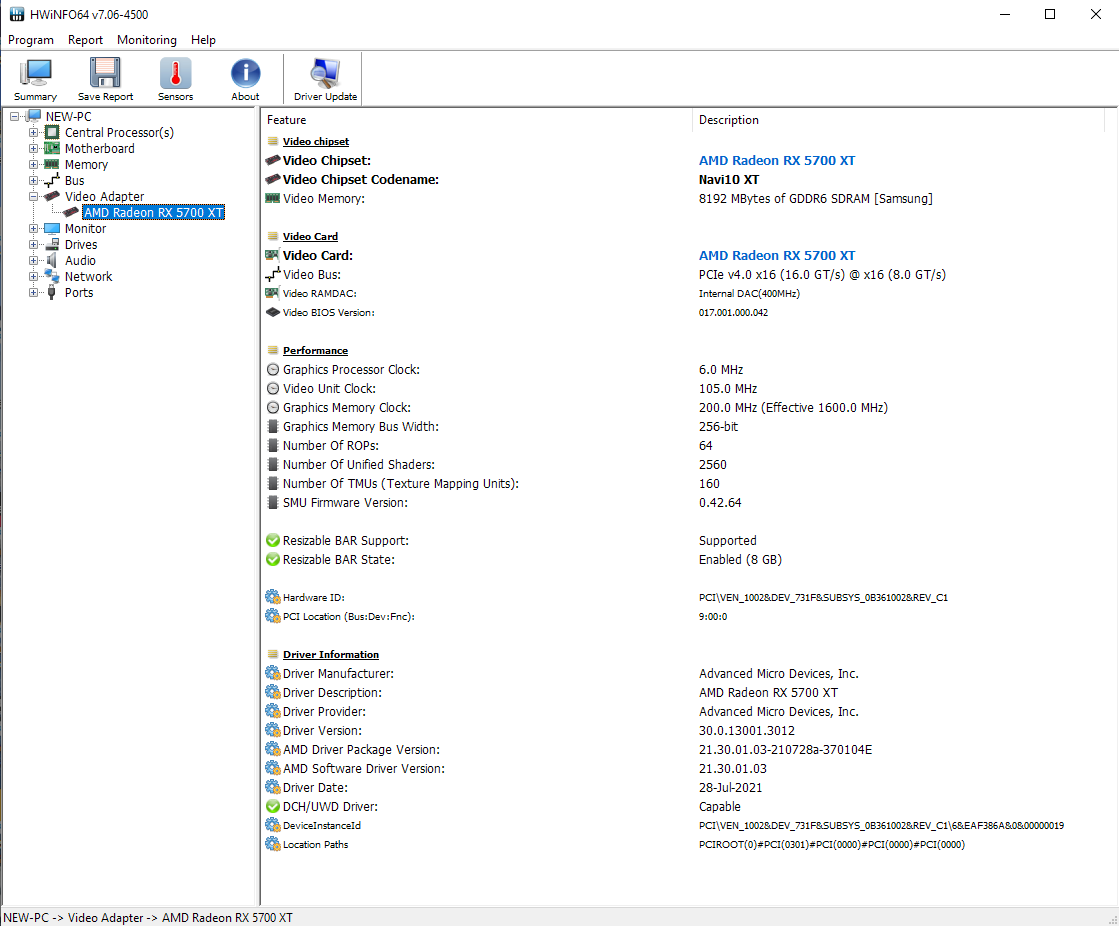Click the Hardware ID gear icon
The width and height of the screenshot is (1119, 926).
[x=273, y=597]
